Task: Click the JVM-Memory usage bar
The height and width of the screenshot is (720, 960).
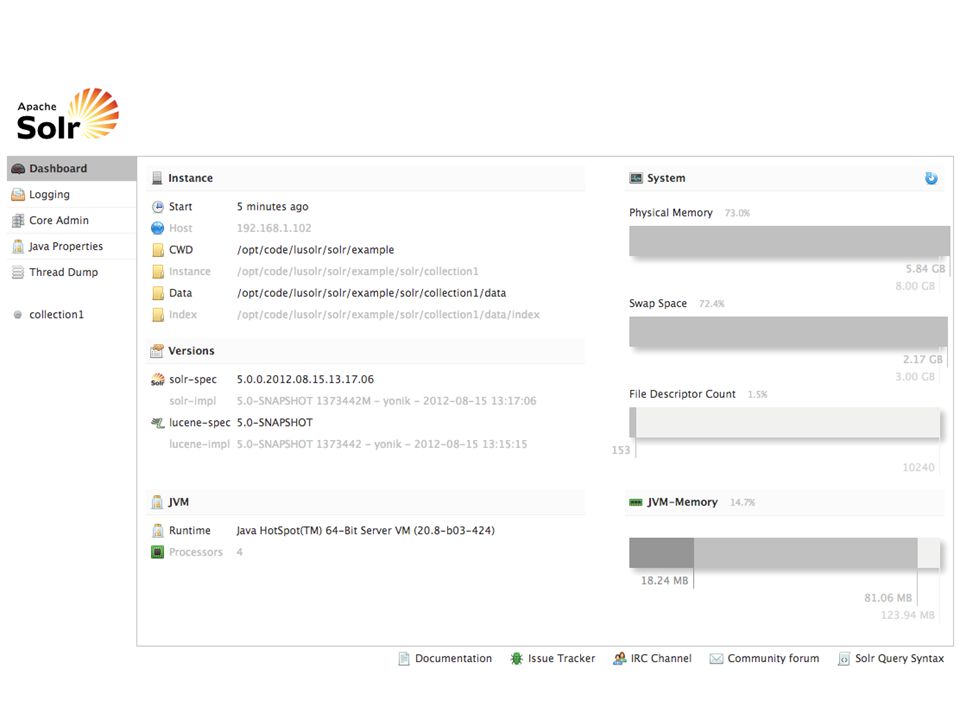Action: tap(784, 553)
